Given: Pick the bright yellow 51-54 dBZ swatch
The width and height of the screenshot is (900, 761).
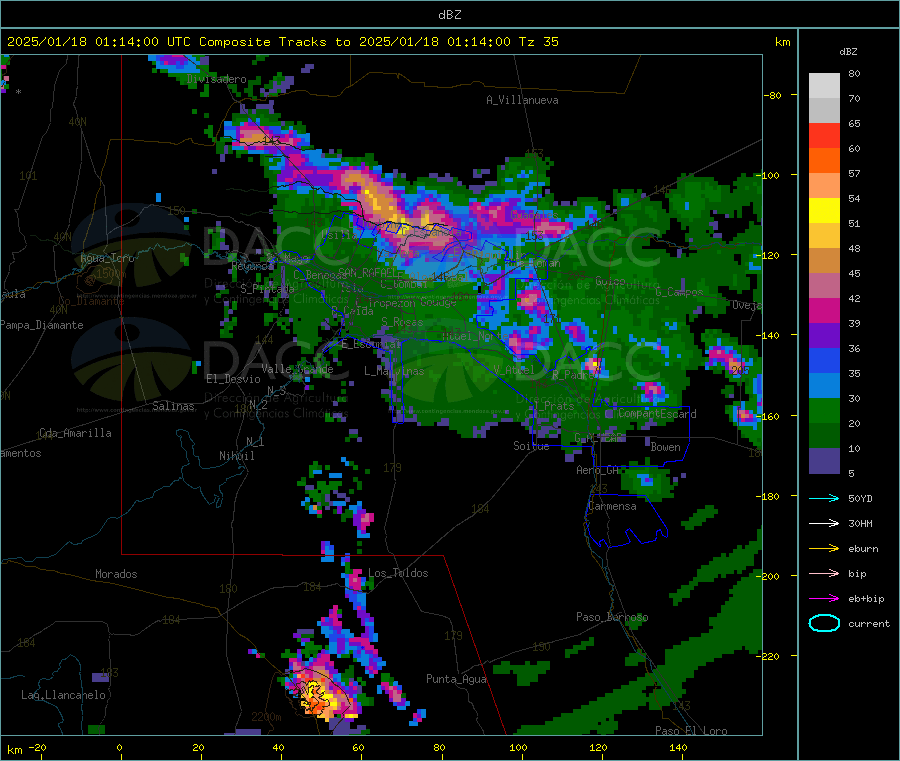Looking at the screenshot, I should (x=824, y=211).
